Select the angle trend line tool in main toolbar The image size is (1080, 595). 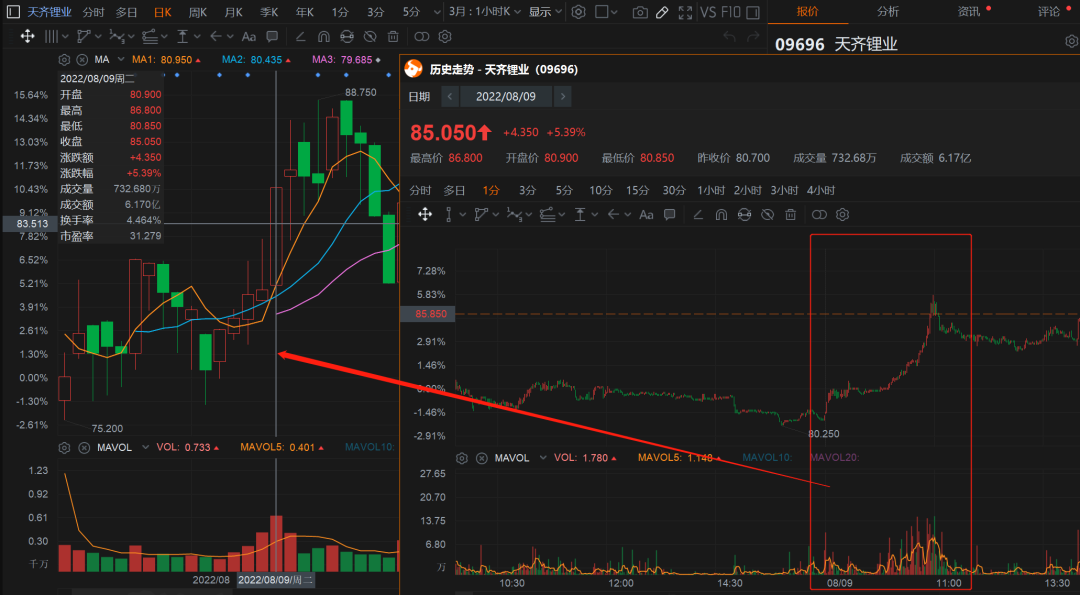pyautogui.click(x=301, y=36)
